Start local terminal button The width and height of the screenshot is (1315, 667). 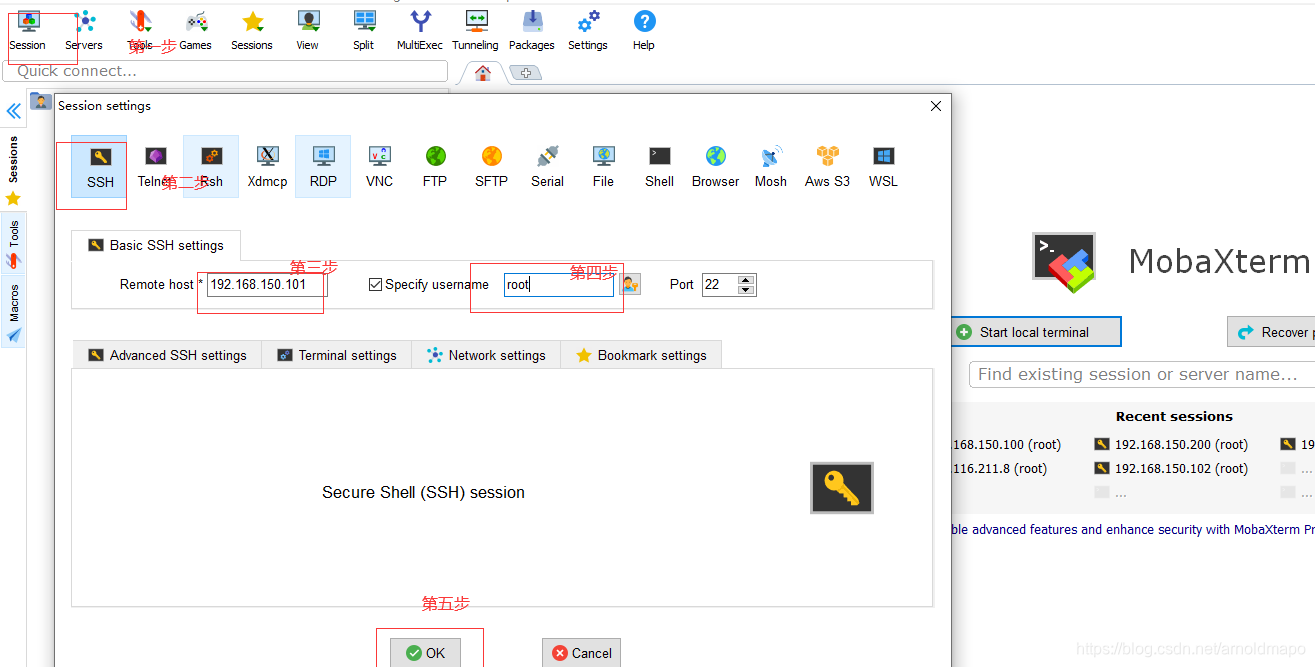pyautogui.click(x=1035, y=332)
